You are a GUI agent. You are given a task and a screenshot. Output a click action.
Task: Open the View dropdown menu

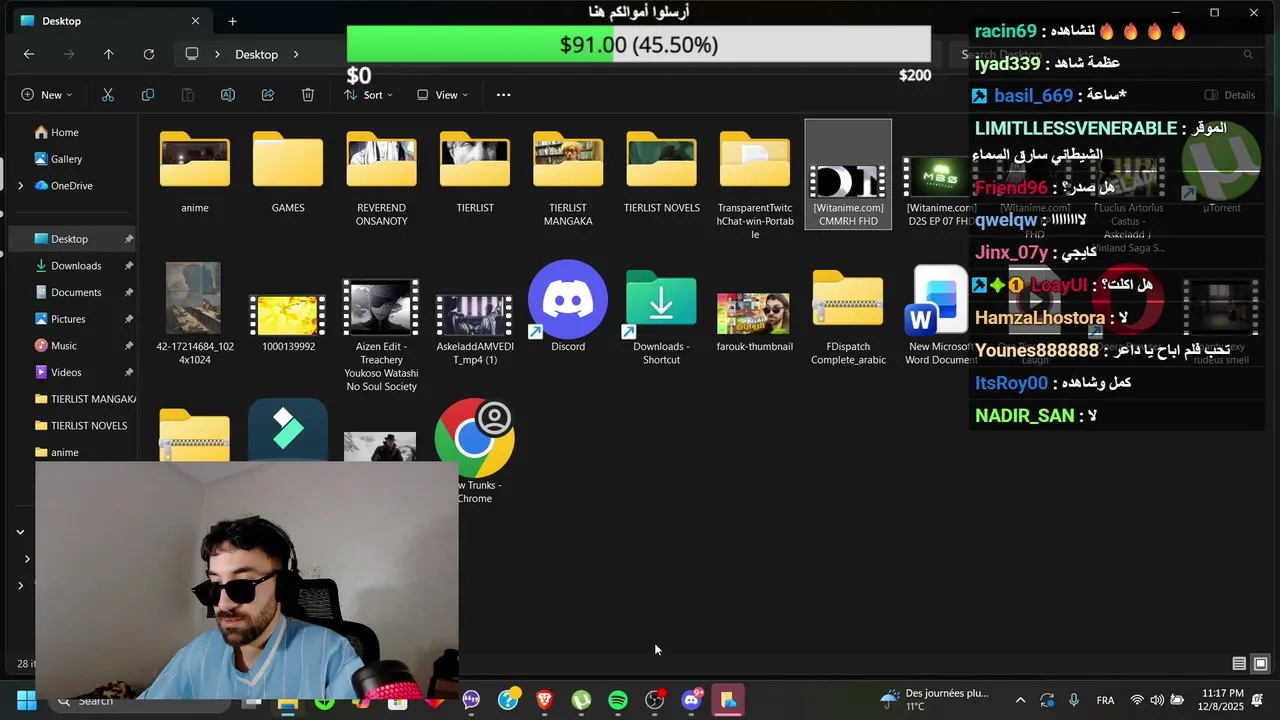[x=441, y=95]
